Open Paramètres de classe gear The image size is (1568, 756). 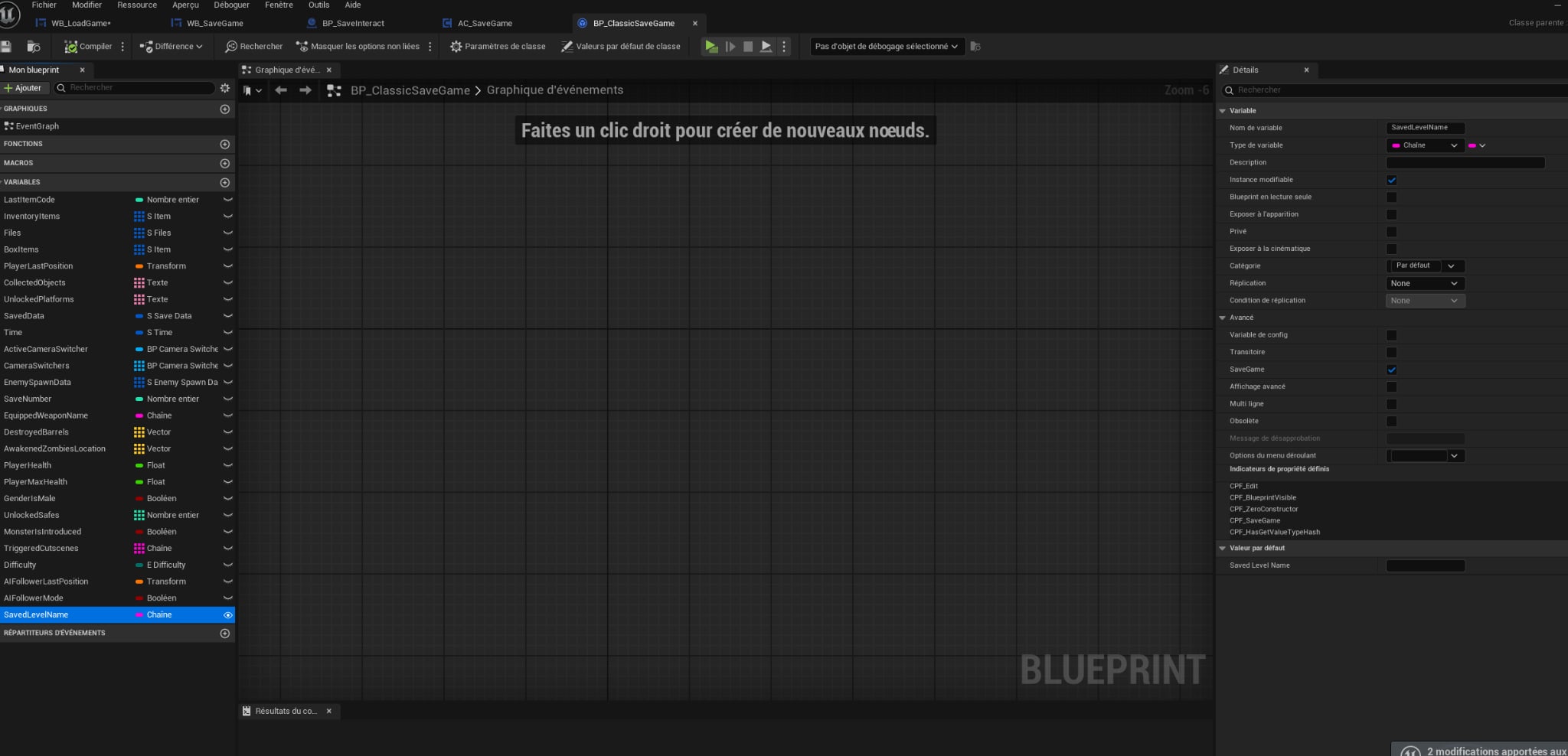point(456,47)
